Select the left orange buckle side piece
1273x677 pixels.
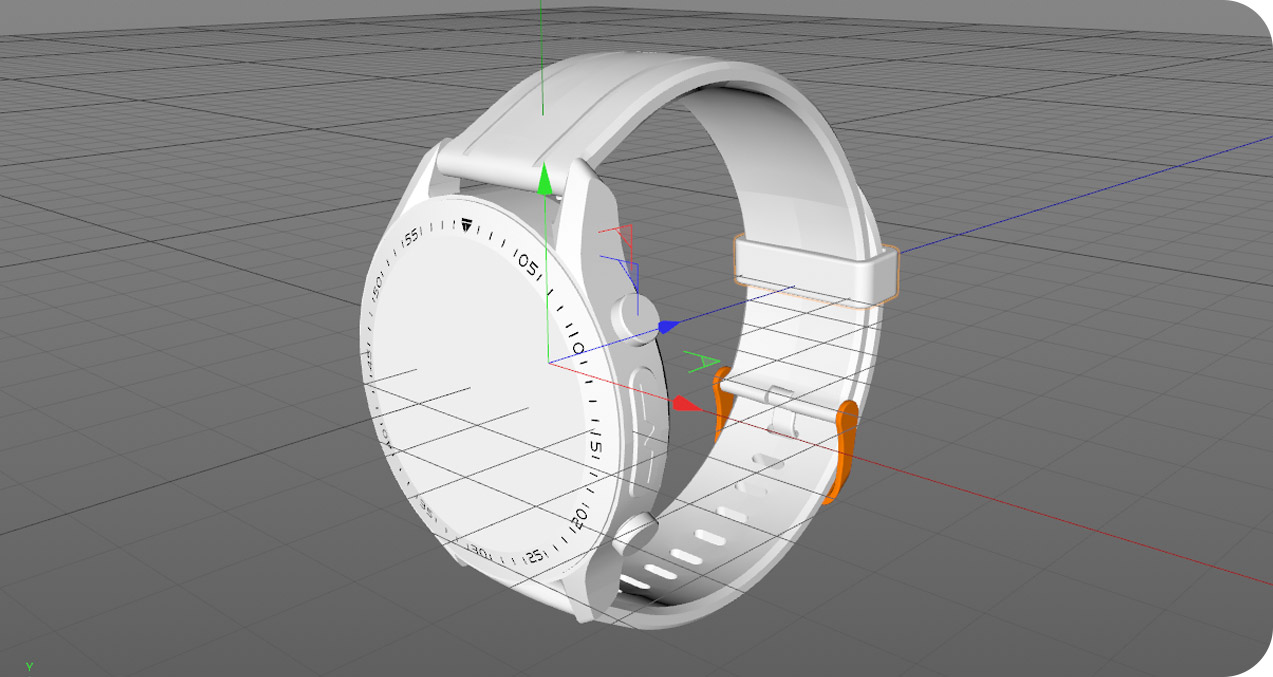click(722, 402)
